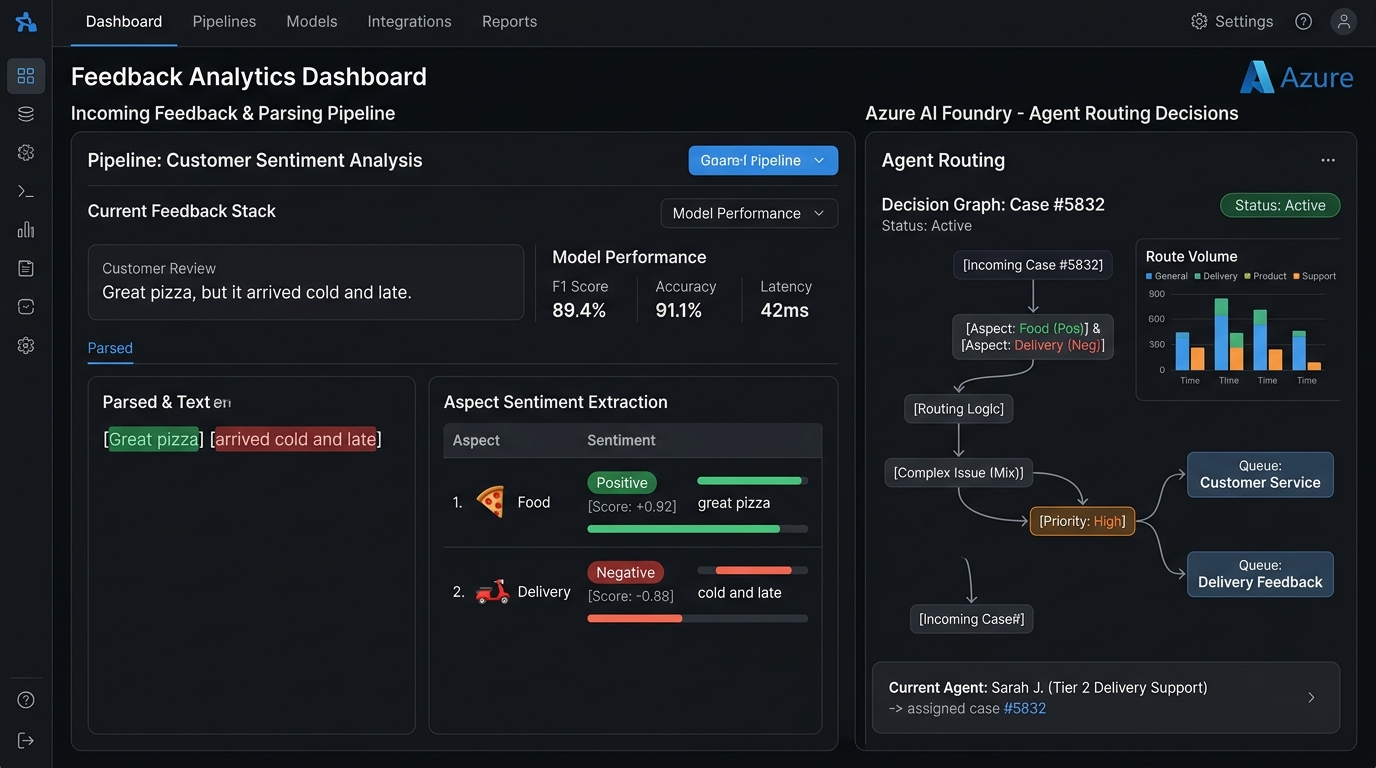The height and width of the screenshot is (768, 1376).
Task: Click the help icon in the top bar
Action: [x=1303, y=21]
